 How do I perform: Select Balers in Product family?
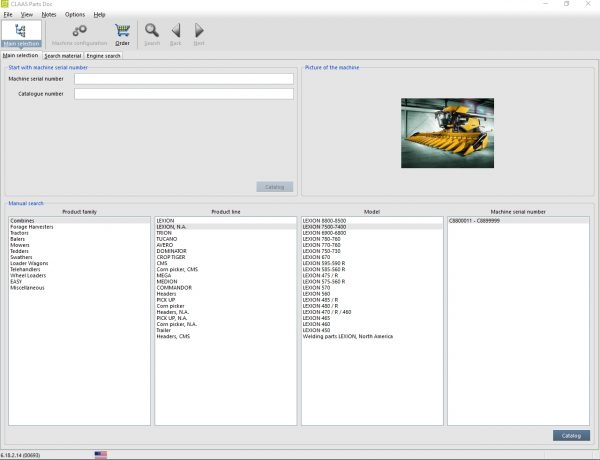pos(80,239)
